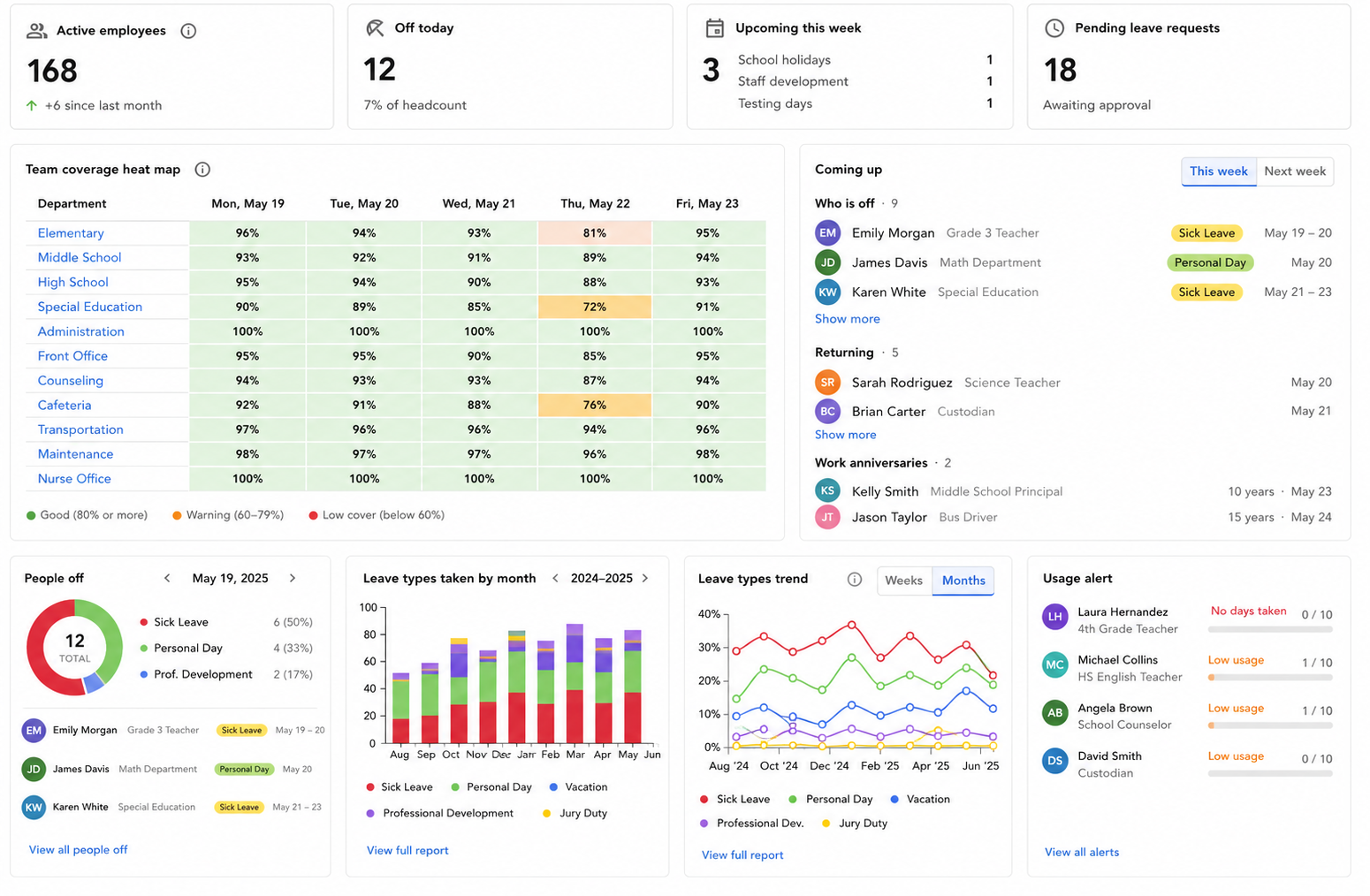Switch Coming up to Next week

pos(1295,171)
